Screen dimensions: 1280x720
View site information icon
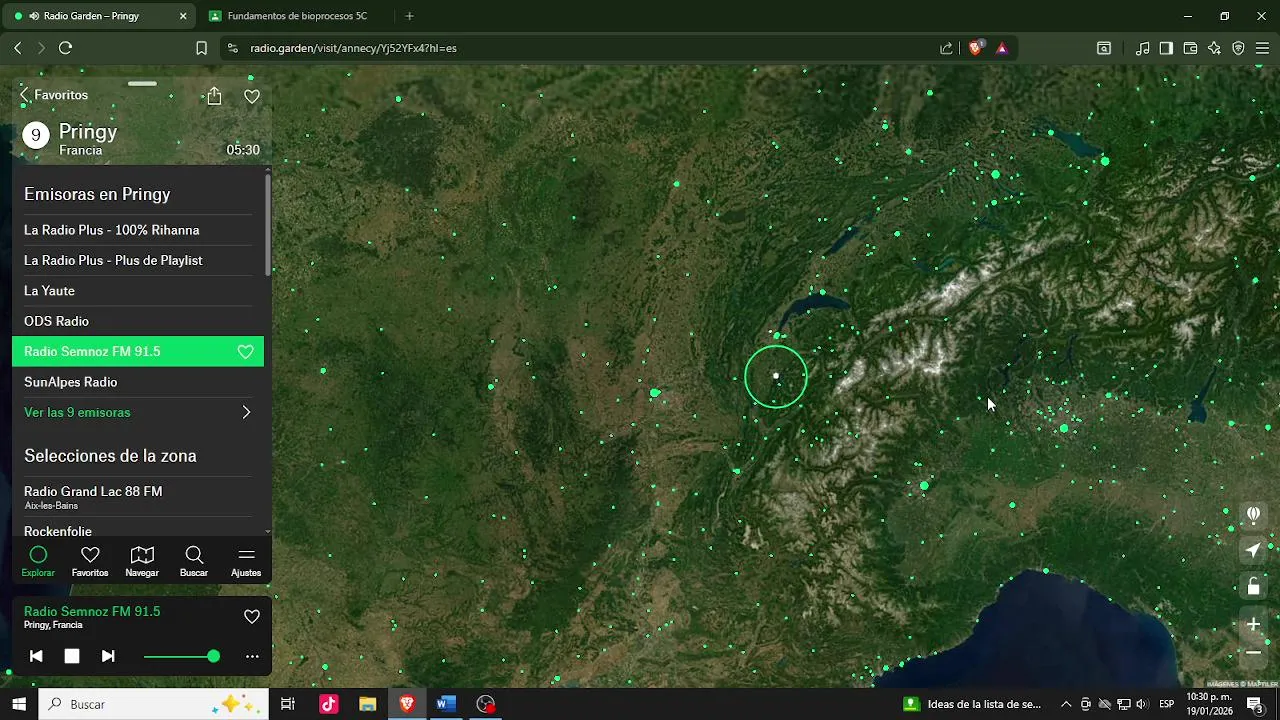click(x=232, y=48)
